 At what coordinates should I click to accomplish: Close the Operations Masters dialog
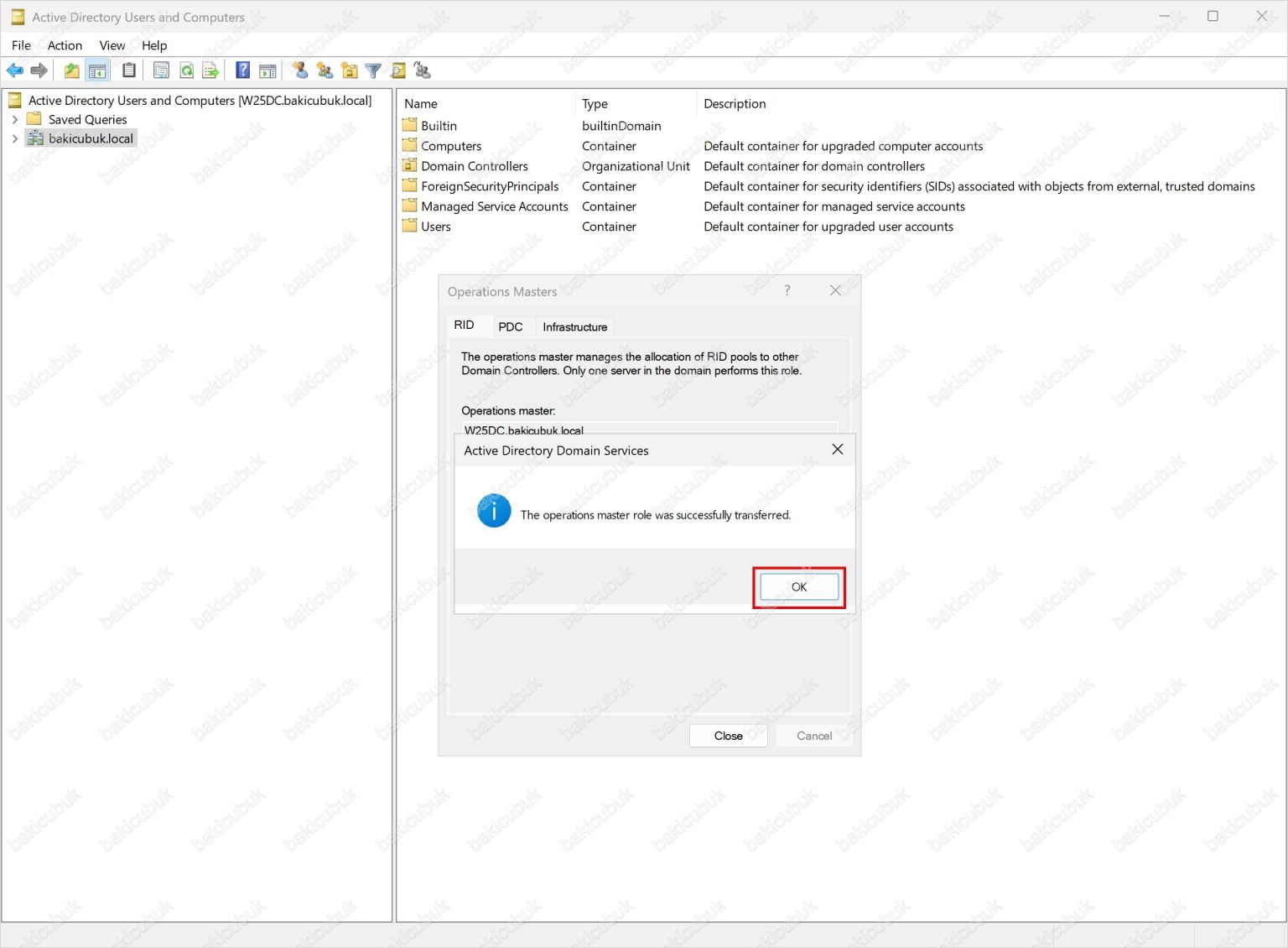point(728,736)
